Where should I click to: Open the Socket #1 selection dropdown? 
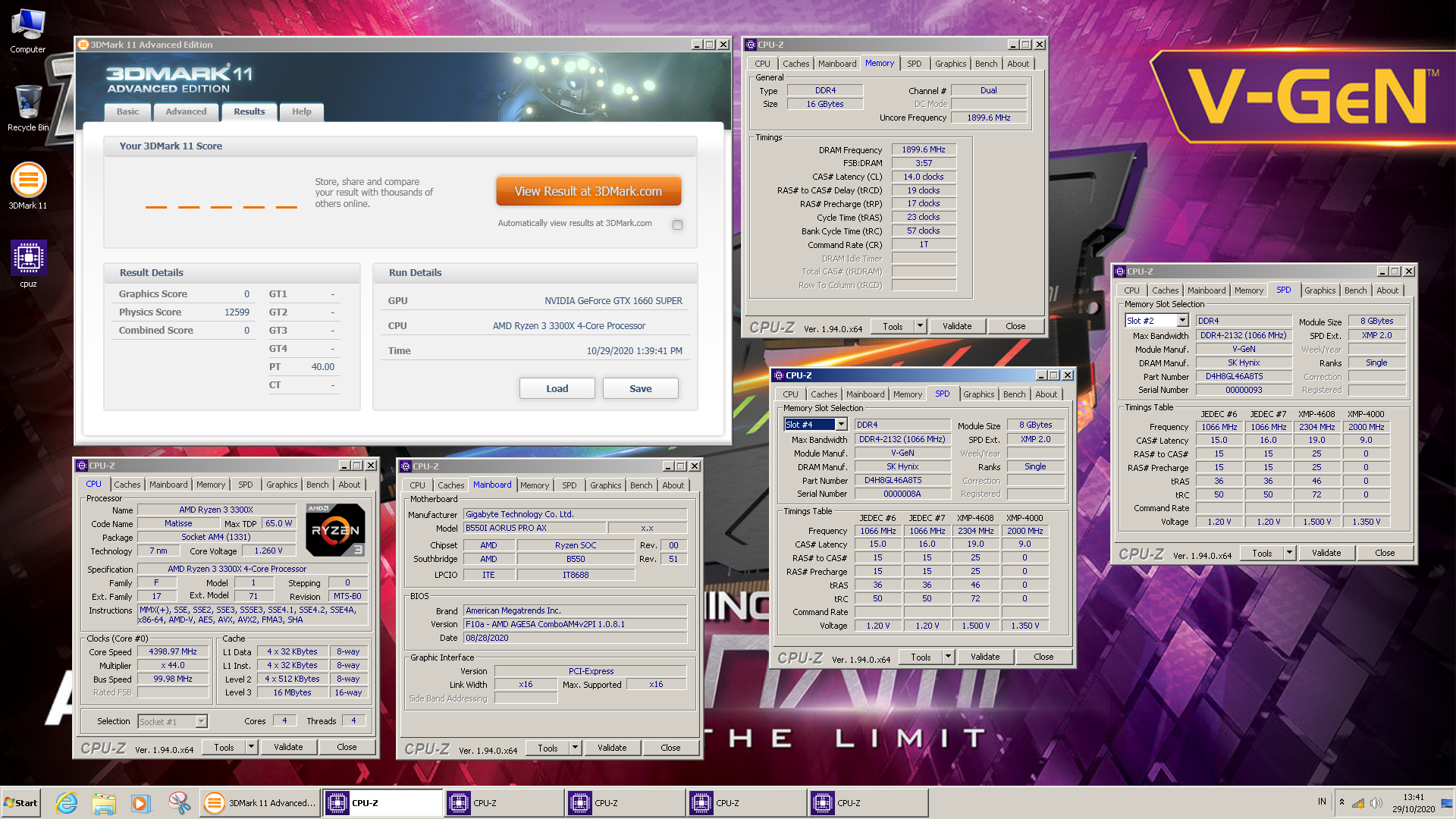[x=201, y=722]
